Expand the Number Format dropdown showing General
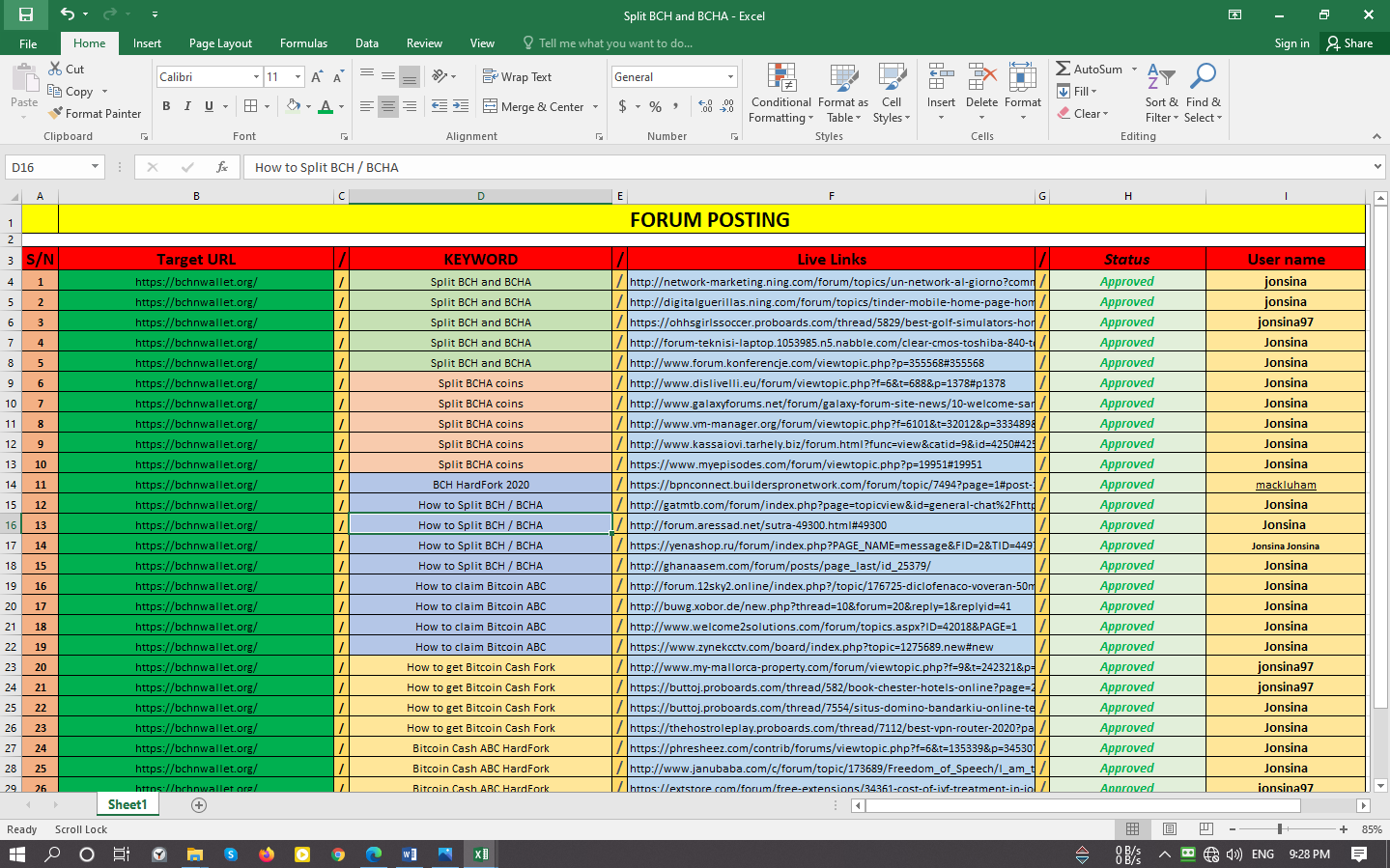This screenshot has width=1390, height=868. click(729, 76)
